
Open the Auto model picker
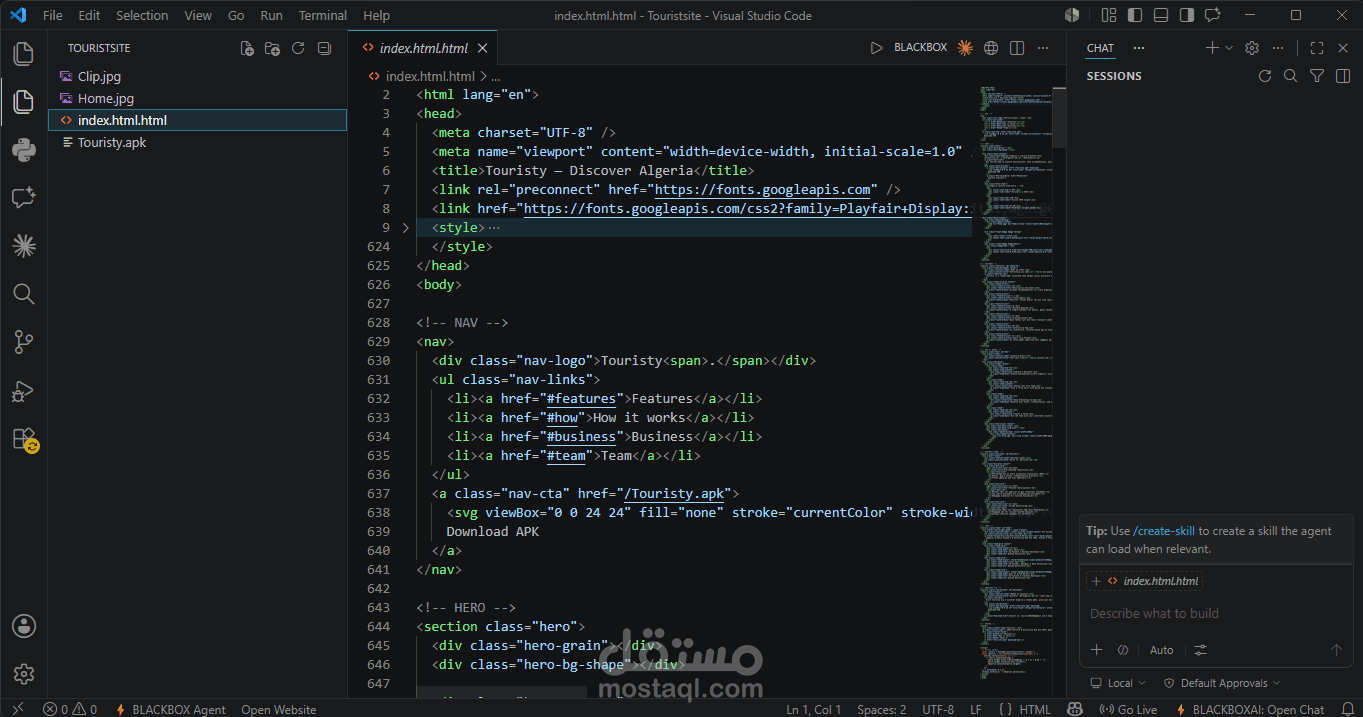(x=1161, y=650)
